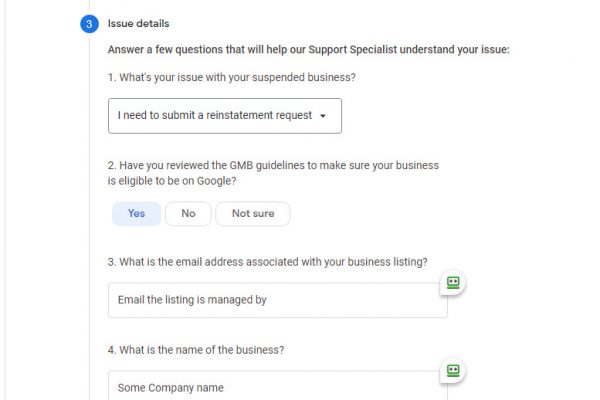Image resolution: width=600 pixels, height=400 pixels.
Task: Click the green icon beside business name field
Action: pyautogui.click(x=452, y=371)
